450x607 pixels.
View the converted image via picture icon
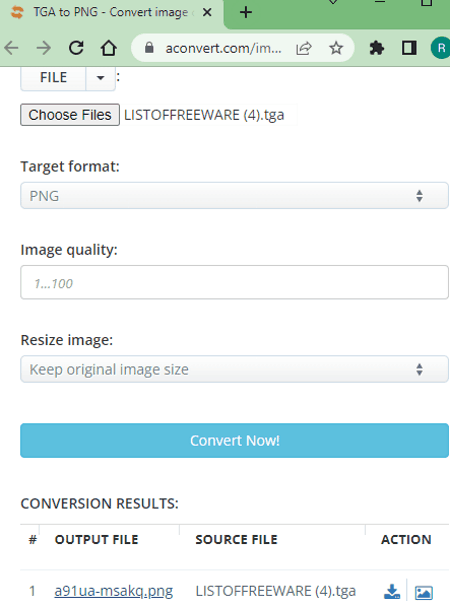[424, 592]
